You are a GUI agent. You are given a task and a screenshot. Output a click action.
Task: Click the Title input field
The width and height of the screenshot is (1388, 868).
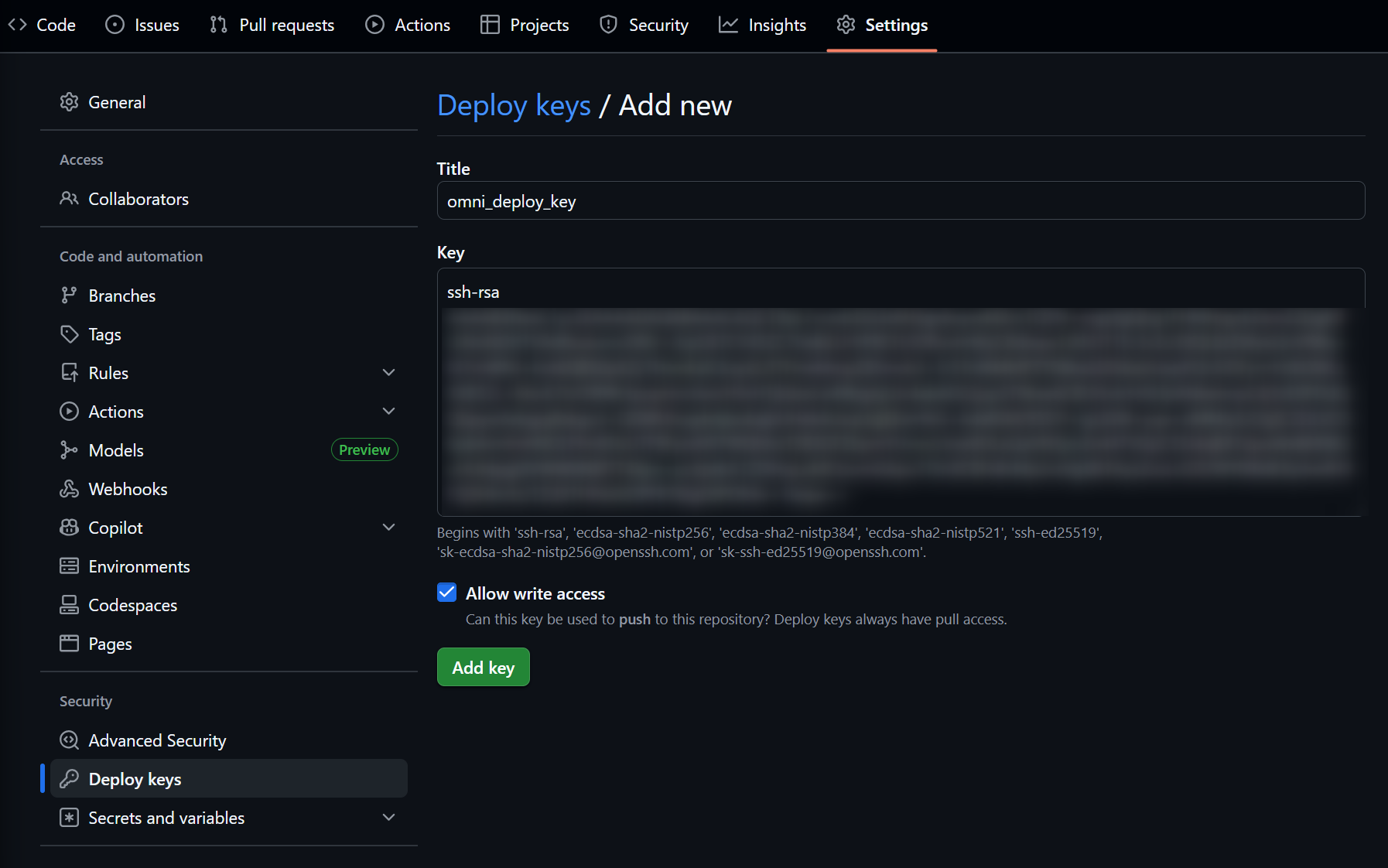coord(901,200)
